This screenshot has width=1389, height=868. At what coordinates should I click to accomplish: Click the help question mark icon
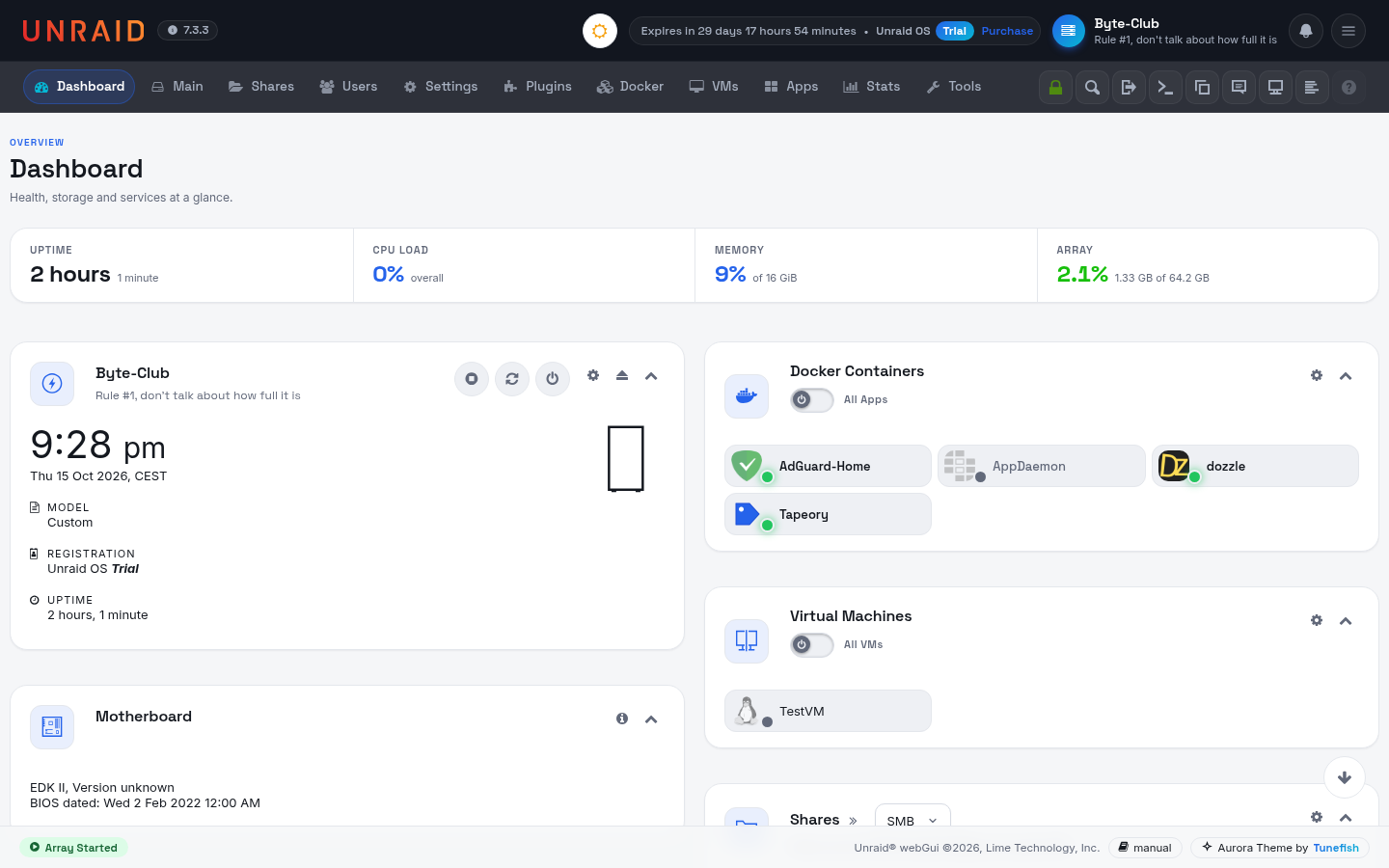click(1348, 87)
